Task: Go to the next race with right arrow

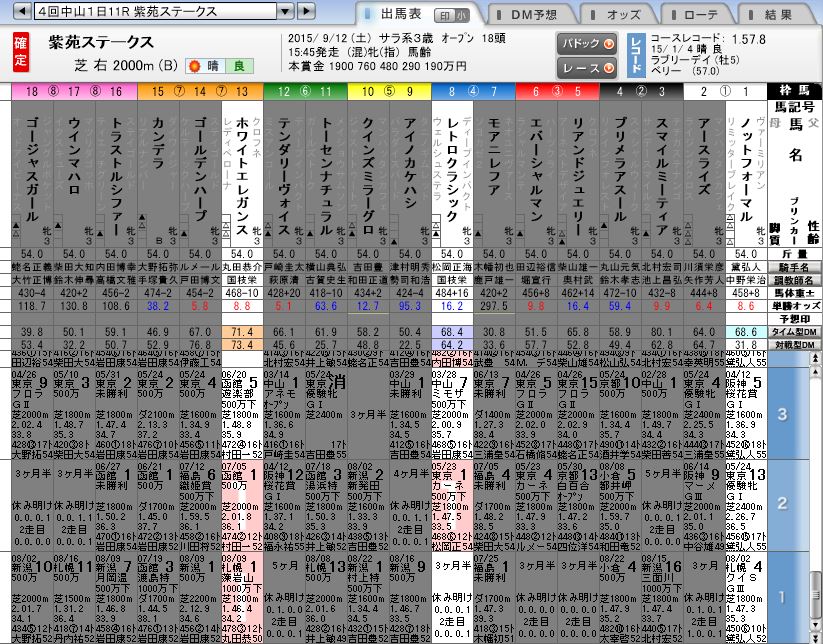Action: click(x=307, y=10)
